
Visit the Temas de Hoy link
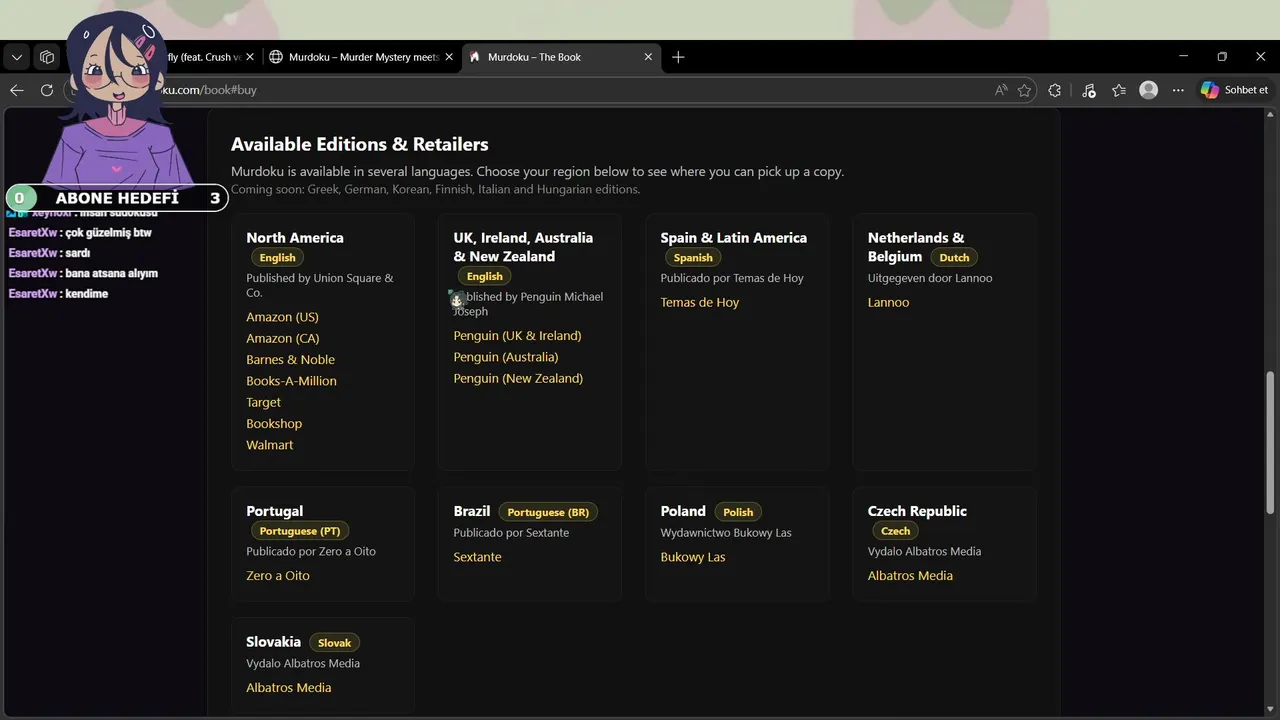point(699,302)
